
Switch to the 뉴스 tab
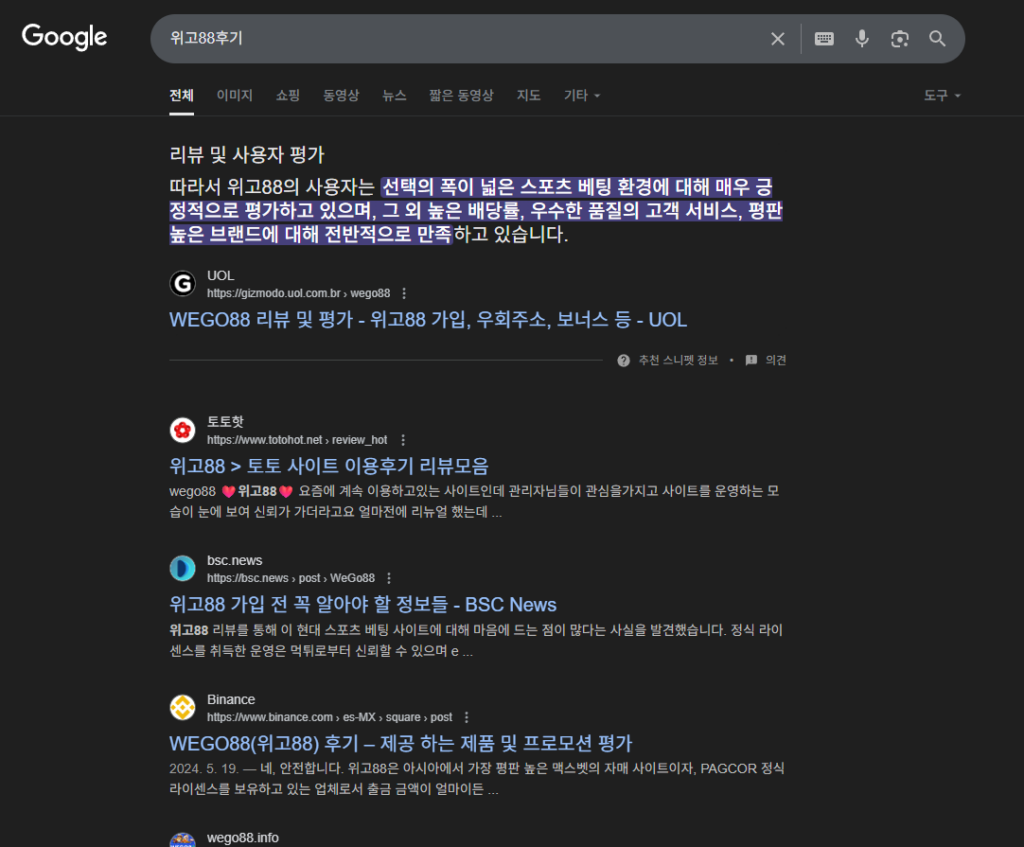(394, 95)
